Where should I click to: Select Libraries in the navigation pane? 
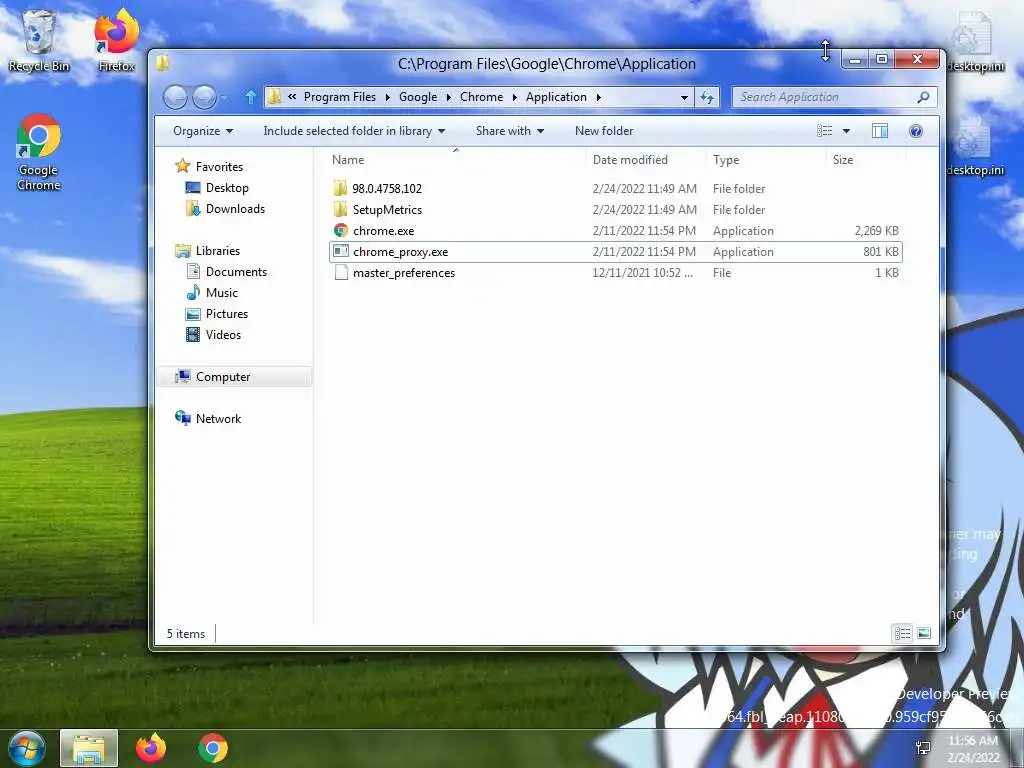[217, 251]
